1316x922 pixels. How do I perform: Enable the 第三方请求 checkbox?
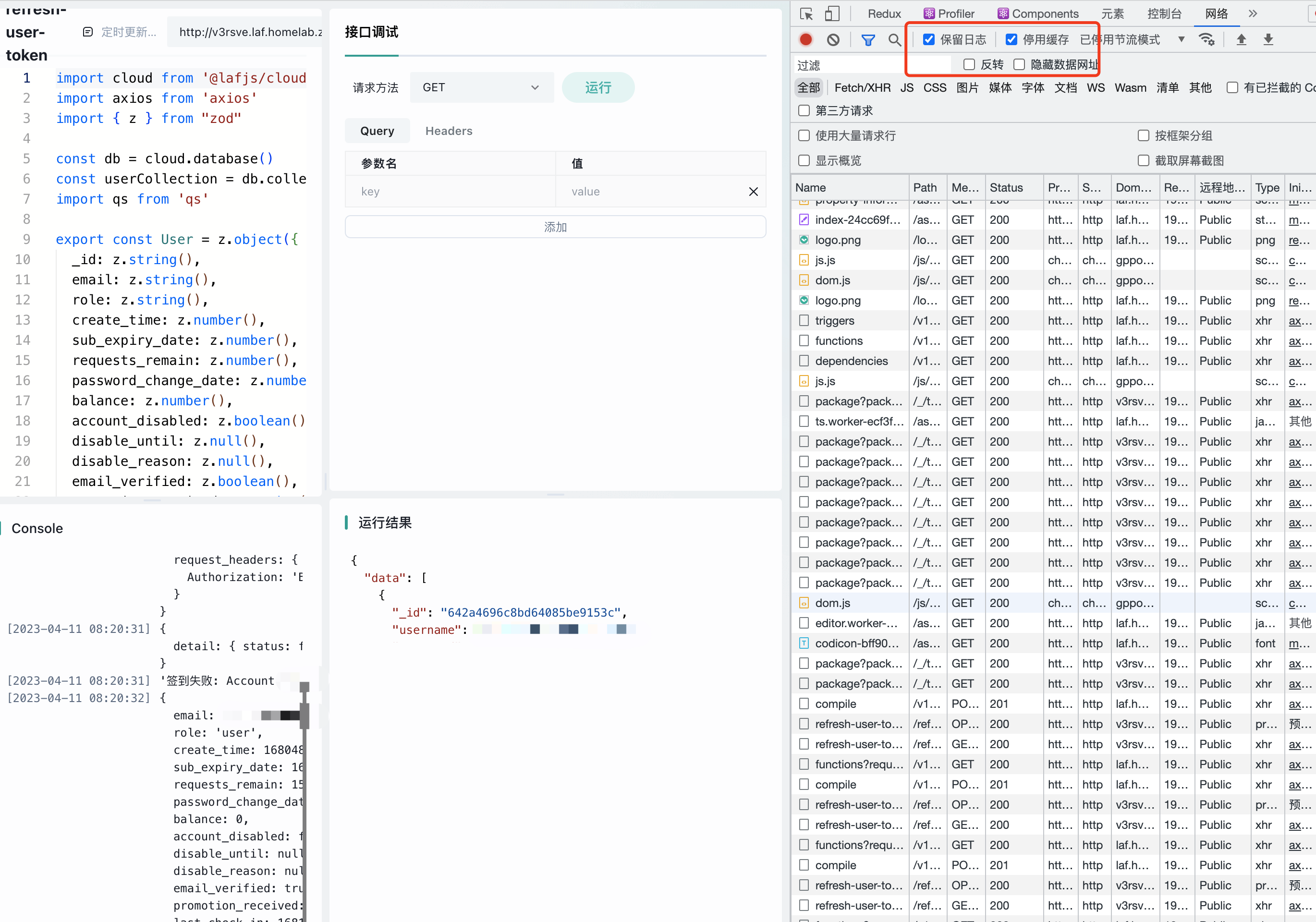tap(804, 110)
